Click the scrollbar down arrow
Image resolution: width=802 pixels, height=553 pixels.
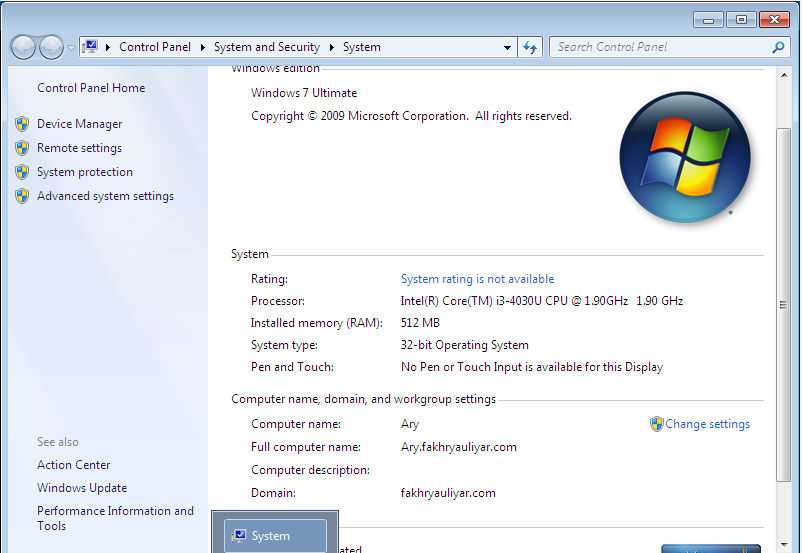(784, 545)
